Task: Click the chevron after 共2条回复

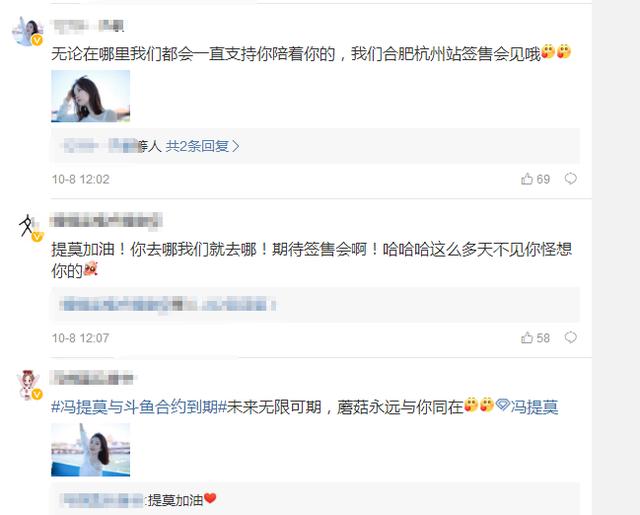Action: tap(236, 147)
